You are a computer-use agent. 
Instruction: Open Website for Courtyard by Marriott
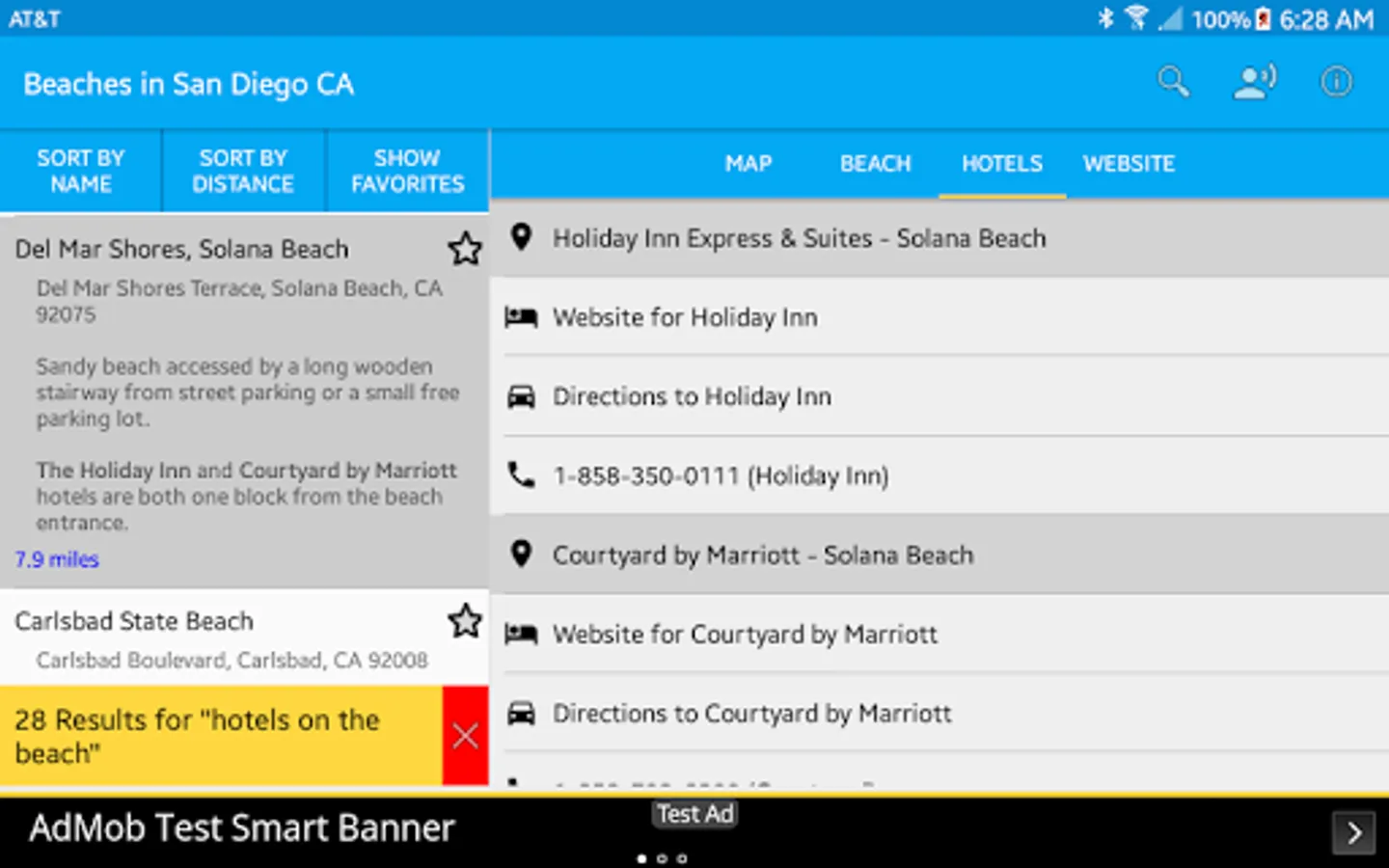[940, 634]
